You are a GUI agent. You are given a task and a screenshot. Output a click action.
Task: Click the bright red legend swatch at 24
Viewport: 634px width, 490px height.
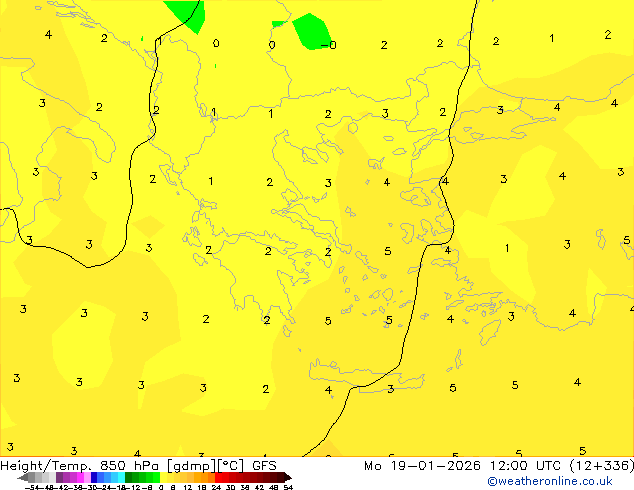pos(218,477)
